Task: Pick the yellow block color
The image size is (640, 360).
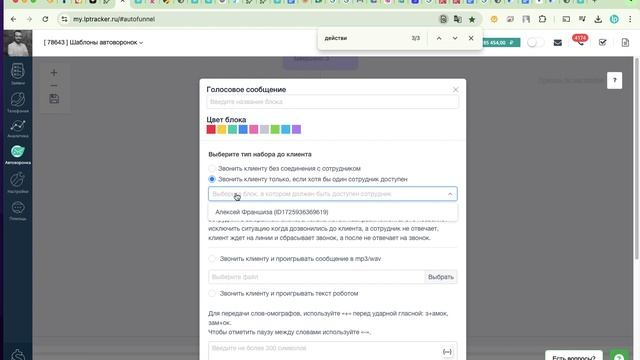Action: pos(222,129)
